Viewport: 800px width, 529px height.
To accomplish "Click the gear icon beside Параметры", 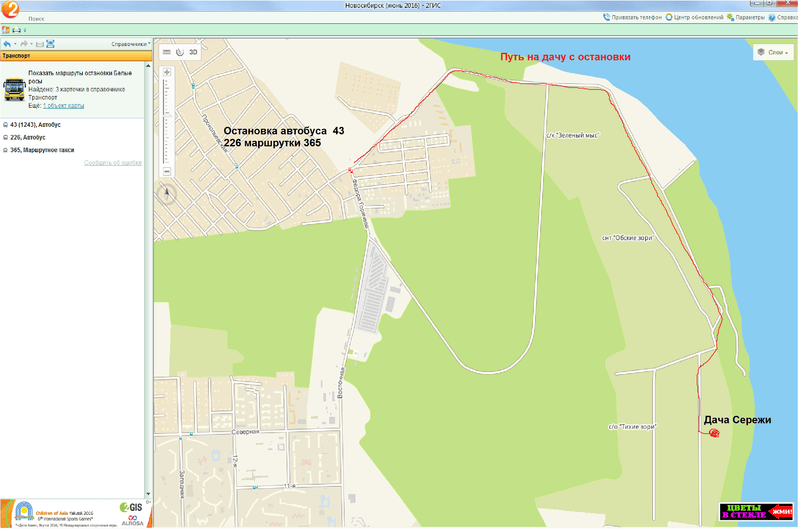I will [731, 17].
